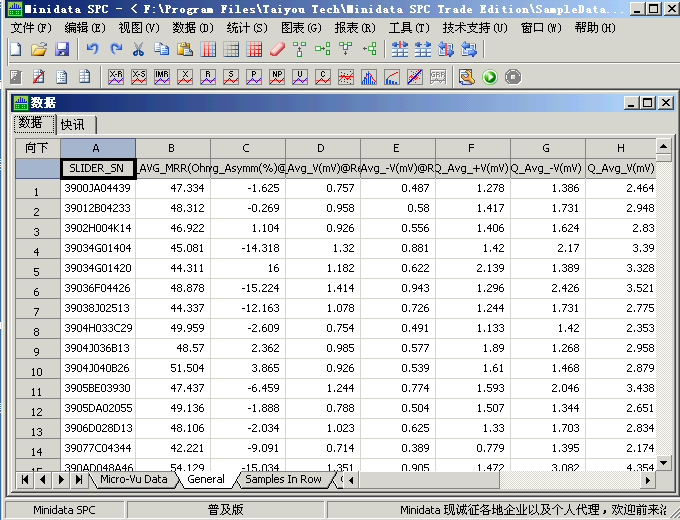Select column H header
The width and height of the screenshot is (680, 520).
click(621, 148)
